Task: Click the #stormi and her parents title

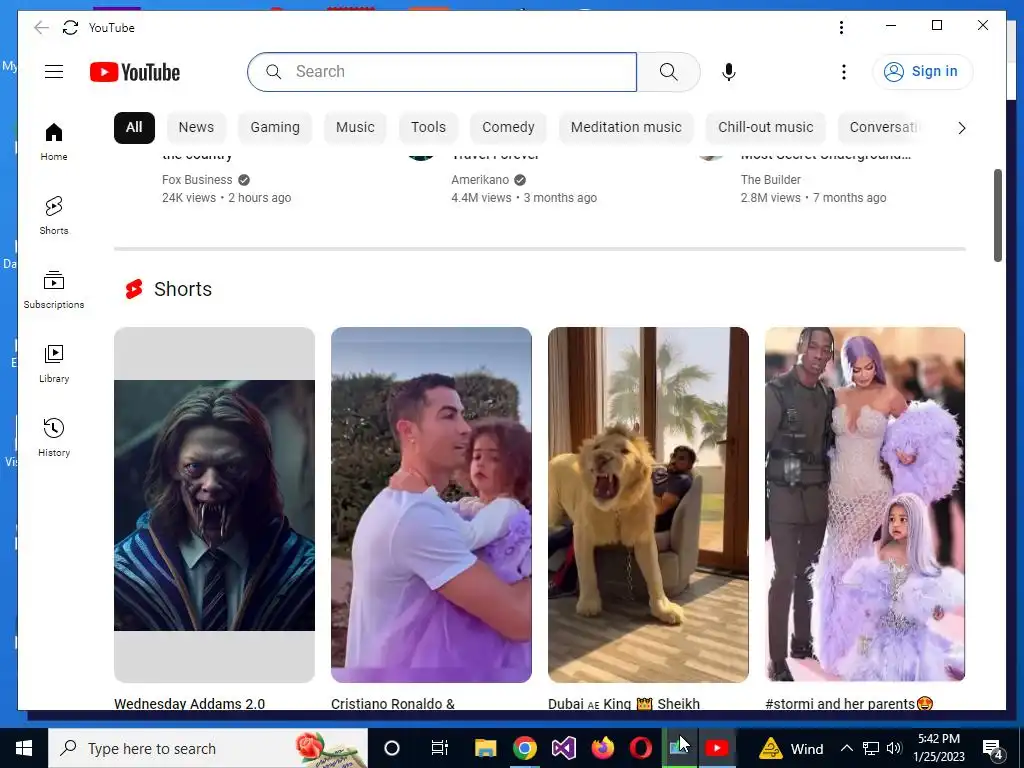Action: [x=849, y=703]
